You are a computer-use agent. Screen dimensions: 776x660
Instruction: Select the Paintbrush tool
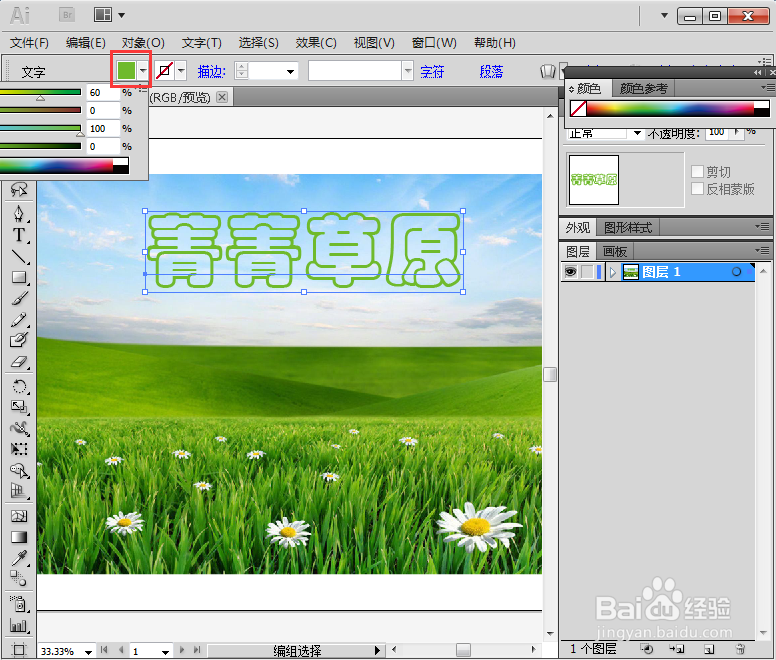(19, 298)
